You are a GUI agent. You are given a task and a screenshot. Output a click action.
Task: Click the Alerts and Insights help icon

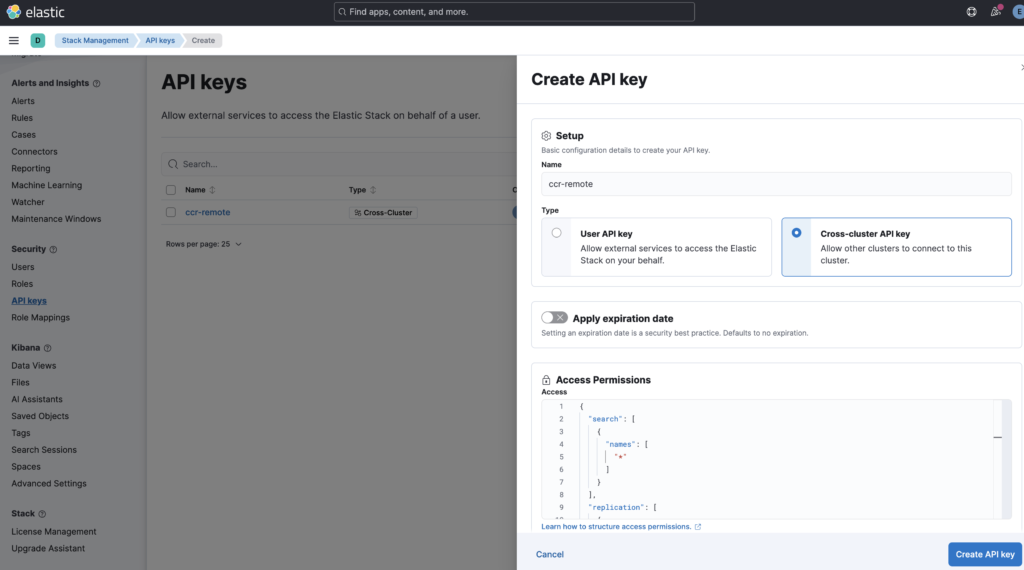coord(96,84)
